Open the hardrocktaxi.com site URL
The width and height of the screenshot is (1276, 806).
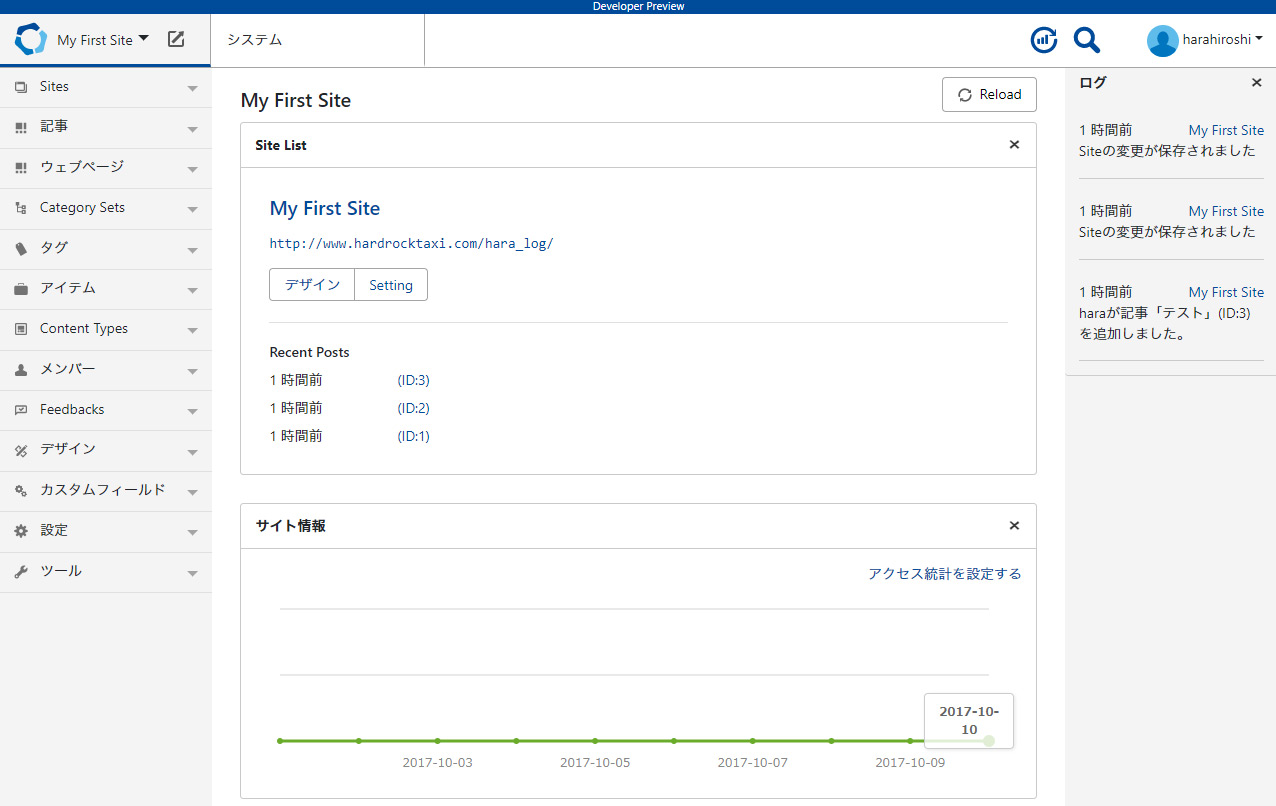[x=411, y=244]
